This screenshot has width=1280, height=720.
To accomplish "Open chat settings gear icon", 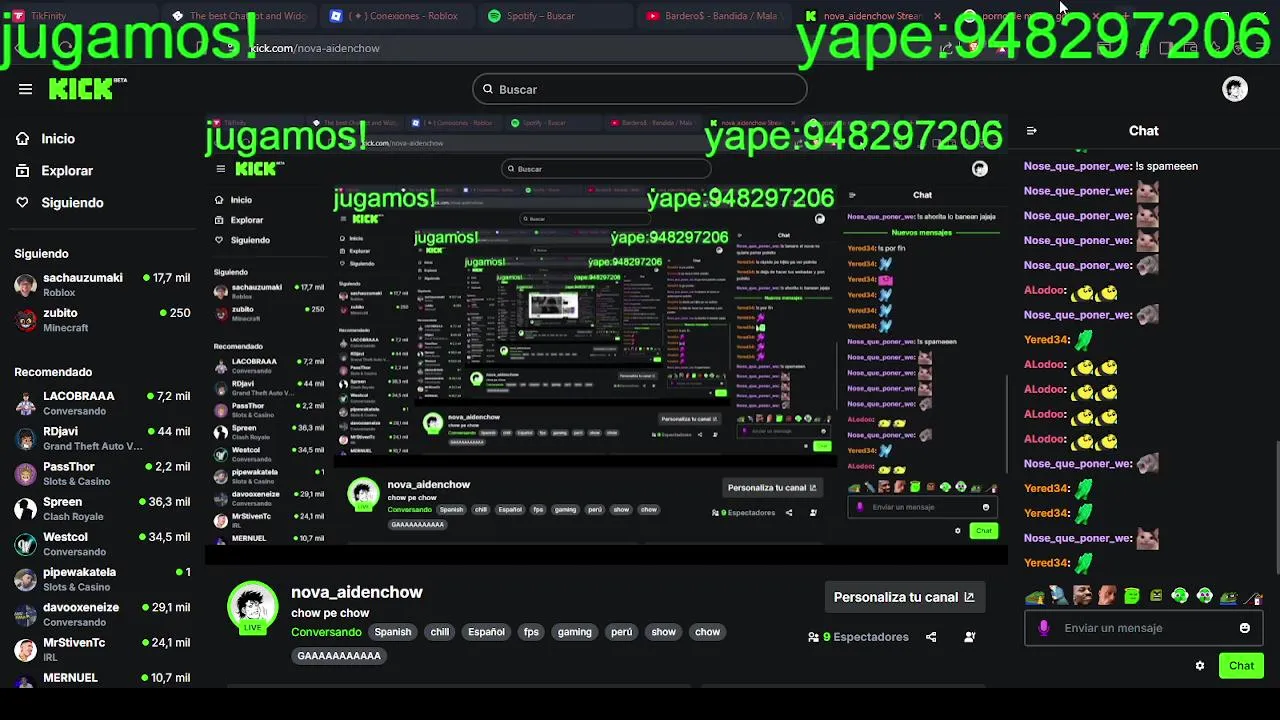I will tap(1200, 666).
